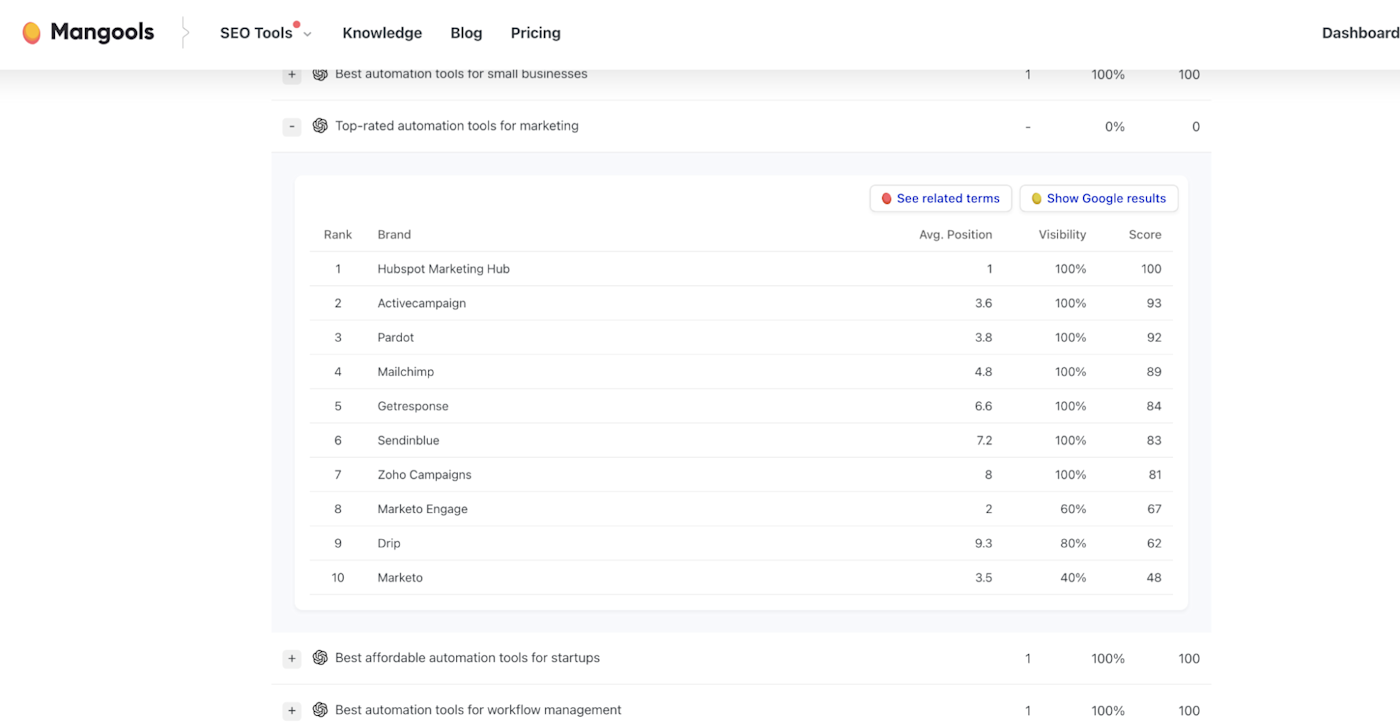Viewport: 1400px width, 726px height.
Task: Click the red icon on See related terms
Action: (886, 199)
